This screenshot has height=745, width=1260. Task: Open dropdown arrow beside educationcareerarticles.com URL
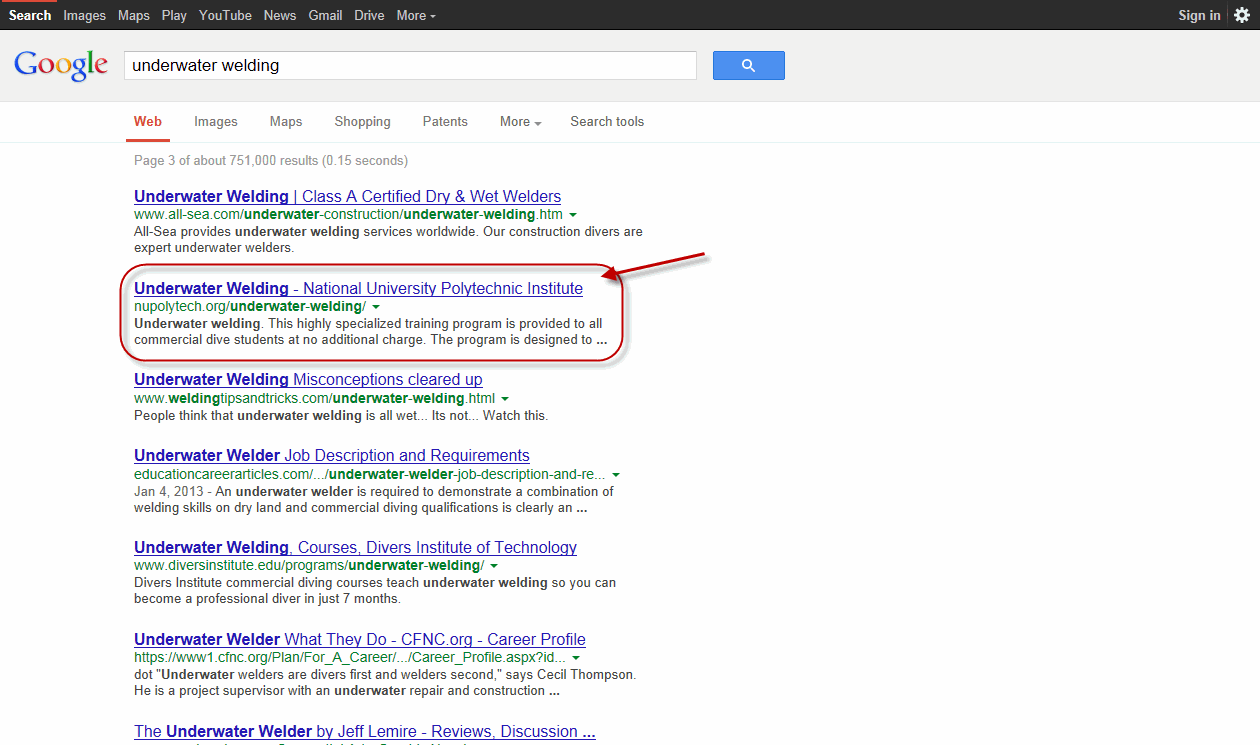point(616,475)
